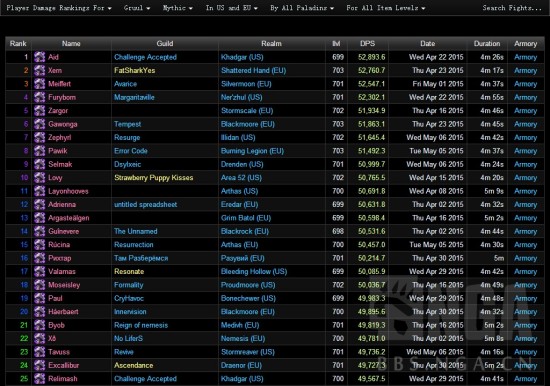Open Armory link for Zargor's row

(x=525, y=111)
